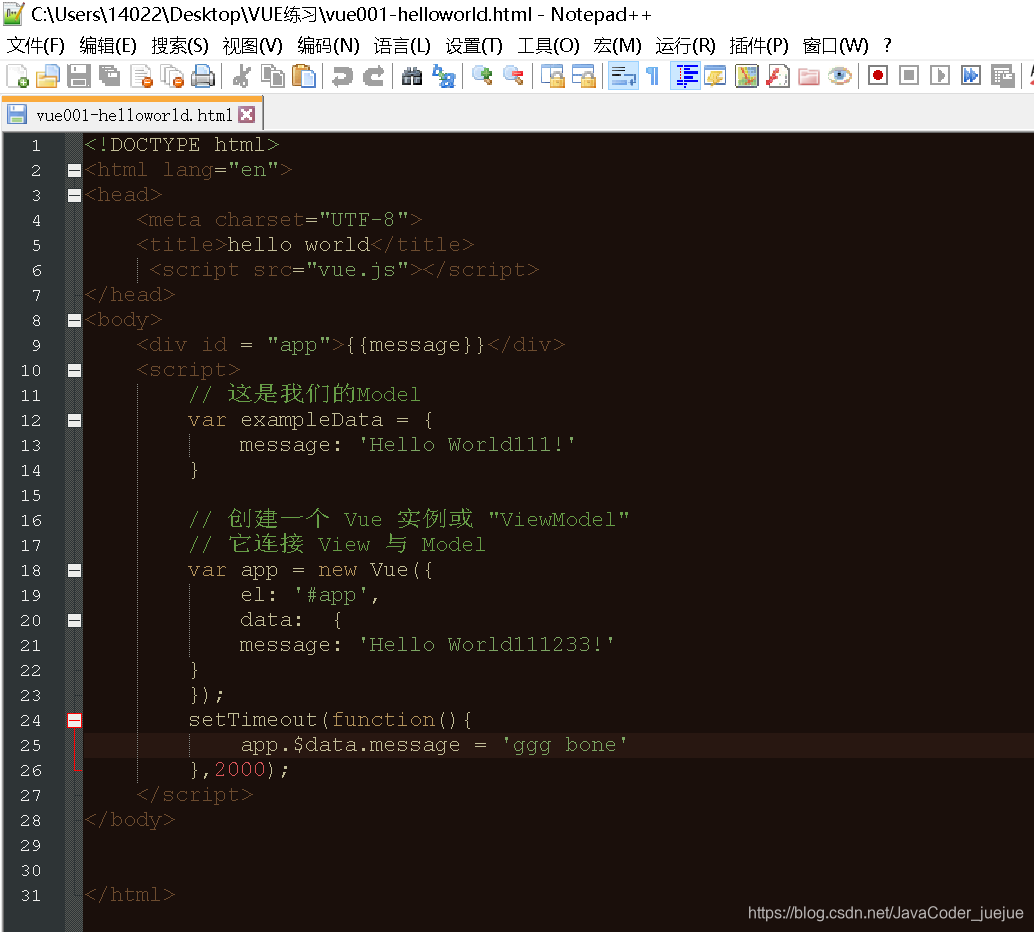Click the Zoom Out magnifier icon

(513, 76)
